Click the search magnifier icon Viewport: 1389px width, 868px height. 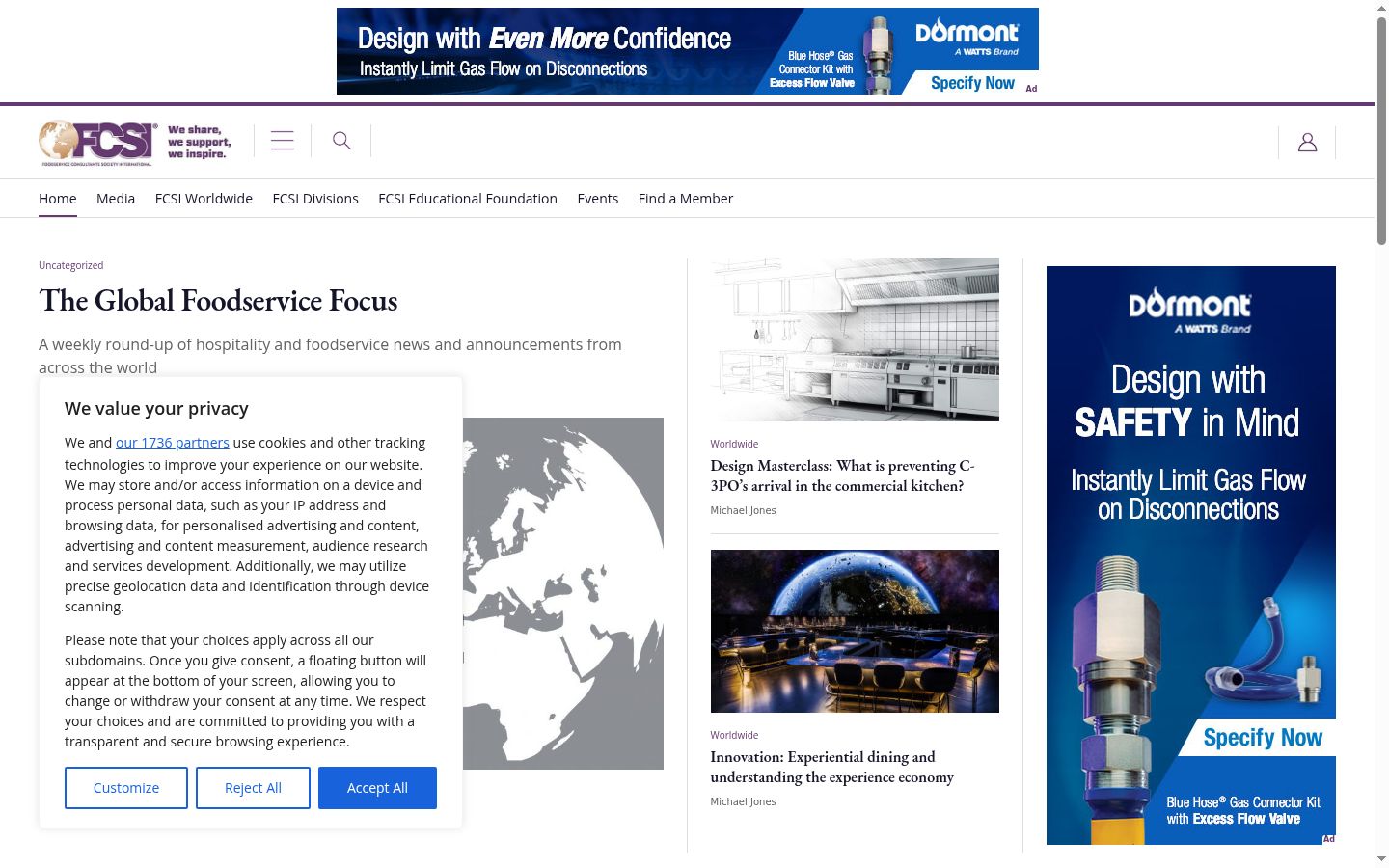click(x=341, y=141)
